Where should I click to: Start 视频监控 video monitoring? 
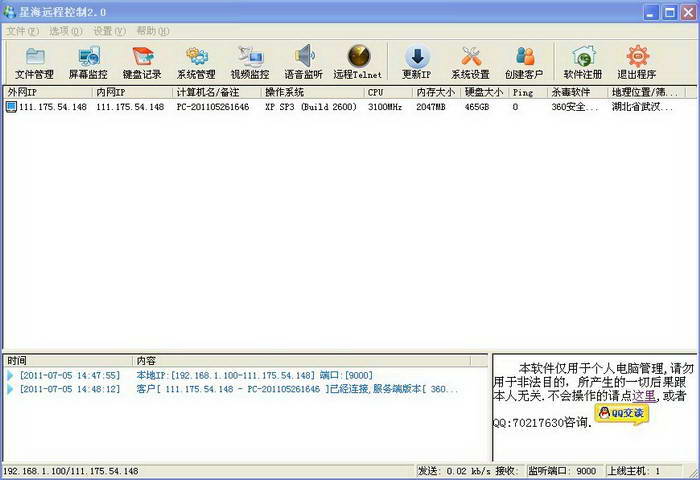250,62
